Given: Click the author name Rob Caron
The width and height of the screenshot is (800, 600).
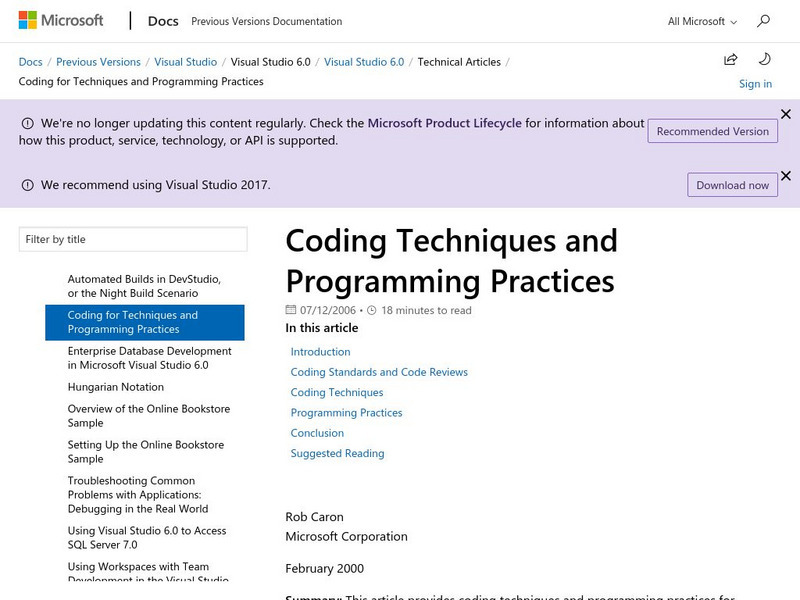Looking at the screenshot, I should pos(314,517).
